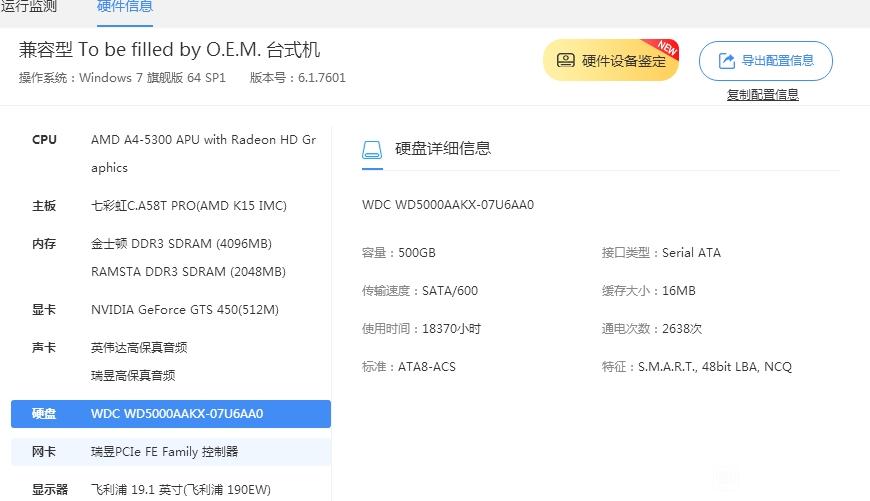
Task: Click the export icon in 导出配置信息
Action: [727, 60]
